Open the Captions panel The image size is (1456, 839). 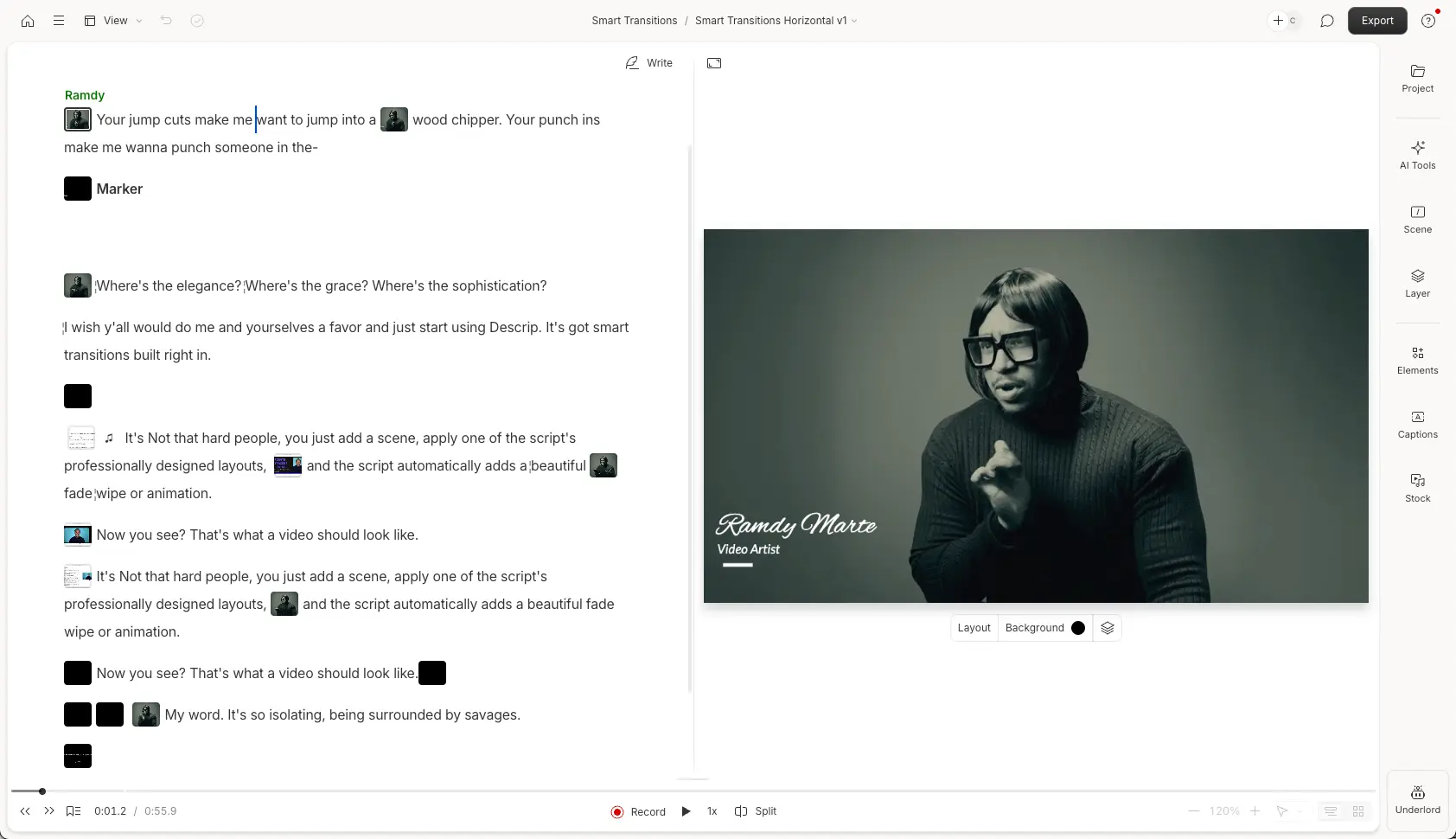pos(1418,425)
